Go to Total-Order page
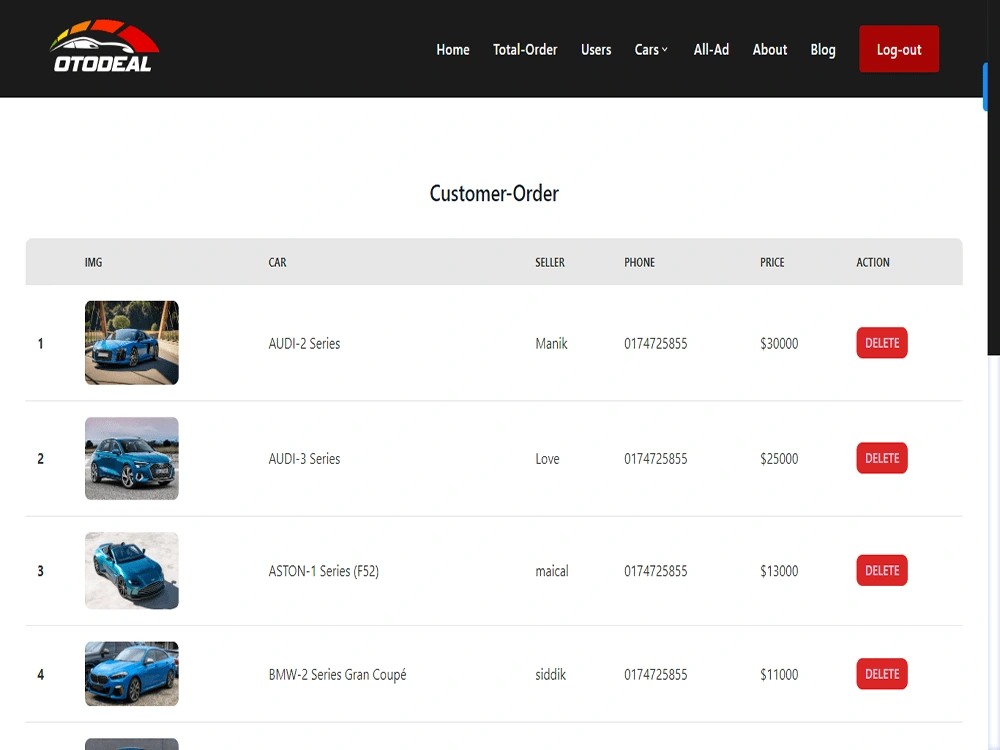The width and height of the screenshot is (1000, 750). pyautogui.click(x=525, y=50)
